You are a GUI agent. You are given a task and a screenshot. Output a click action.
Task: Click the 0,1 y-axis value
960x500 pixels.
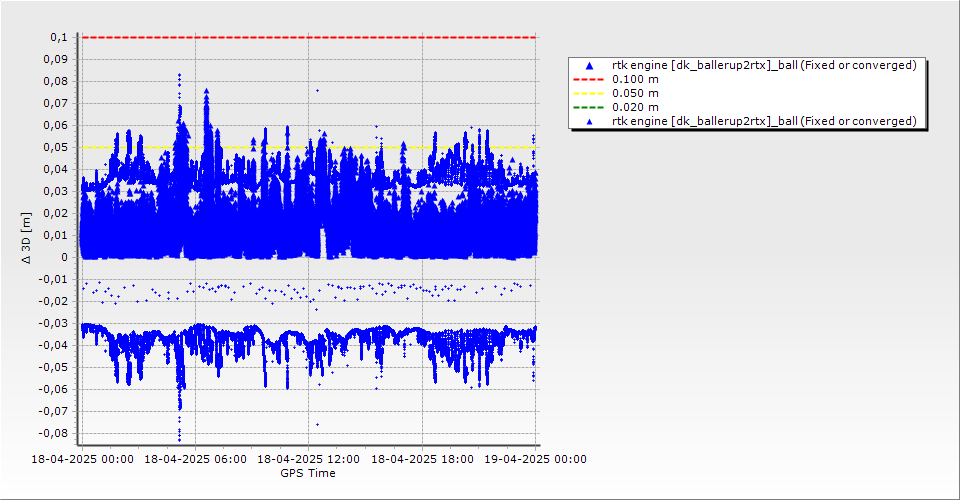click(59, 37)
